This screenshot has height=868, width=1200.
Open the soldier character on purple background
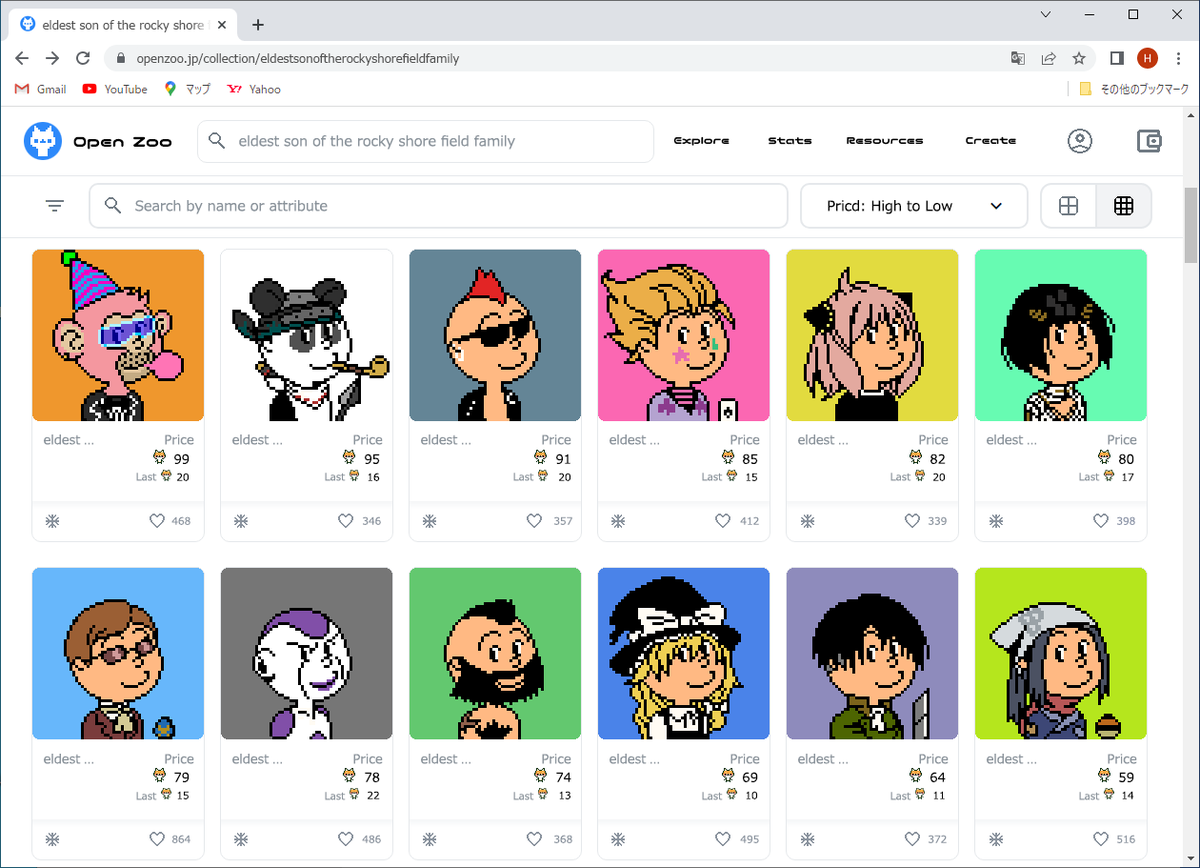click(x=872, y=654)
